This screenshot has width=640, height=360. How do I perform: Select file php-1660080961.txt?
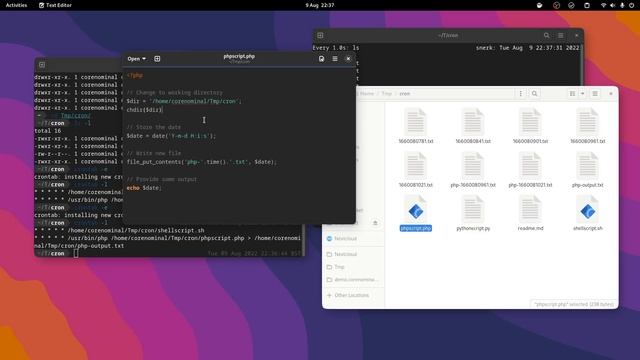point(473,169)
